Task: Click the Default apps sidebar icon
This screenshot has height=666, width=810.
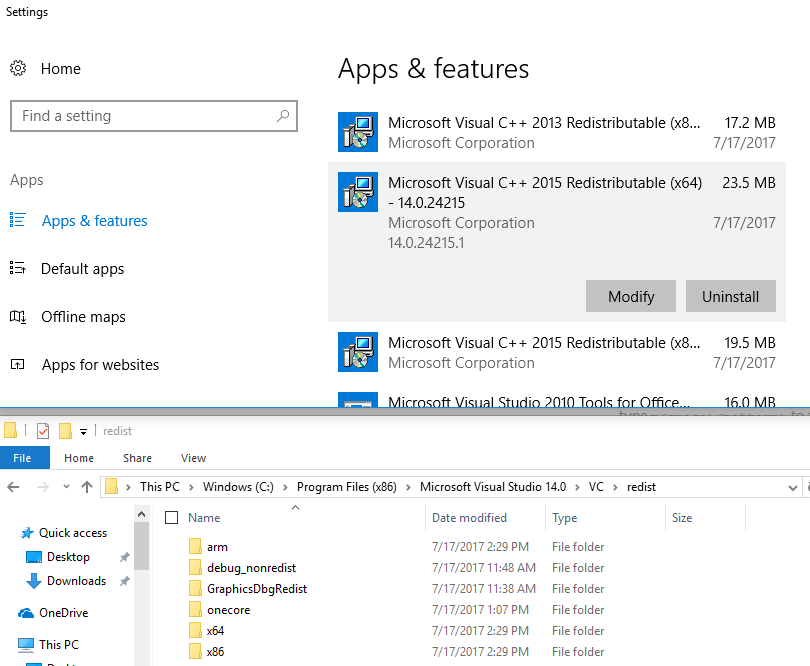Action: coord(18,268)
